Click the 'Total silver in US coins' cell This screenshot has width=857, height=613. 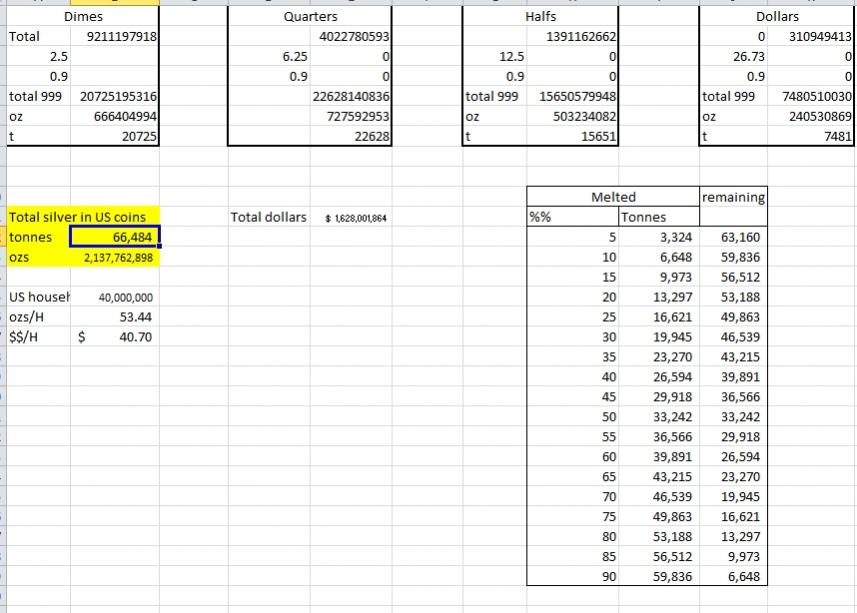[x=78, y=217]
